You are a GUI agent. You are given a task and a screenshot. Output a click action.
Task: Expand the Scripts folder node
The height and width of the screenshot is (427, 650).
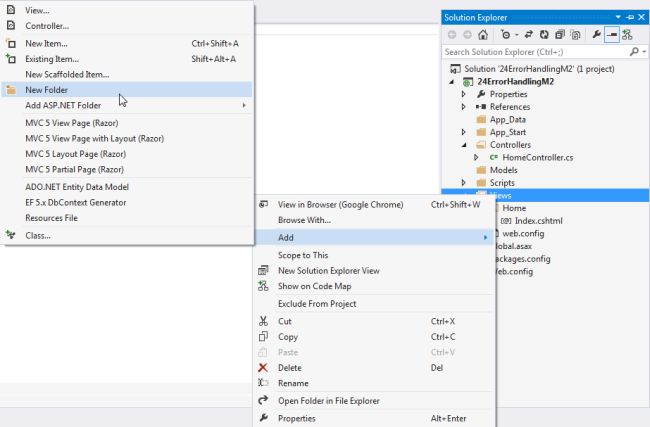tap(464, 183)
